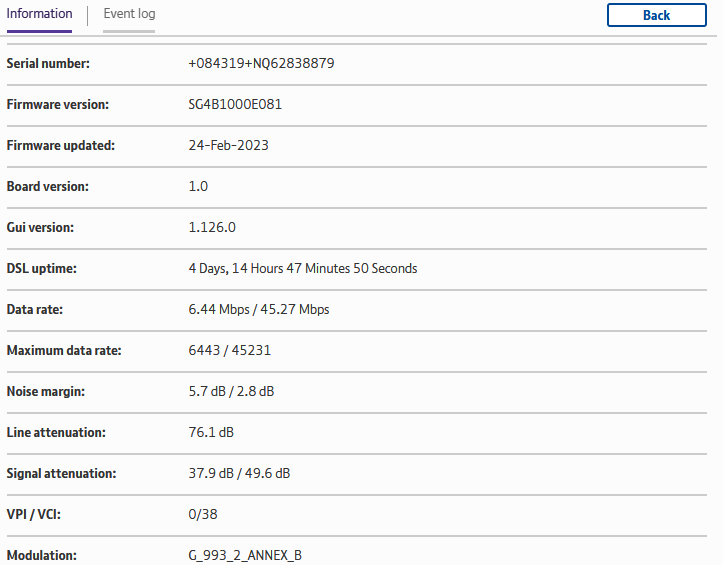Click the VPI / VCI value 0/38
This screenshot has width=723, height=565.
click(x=203, y=514)
